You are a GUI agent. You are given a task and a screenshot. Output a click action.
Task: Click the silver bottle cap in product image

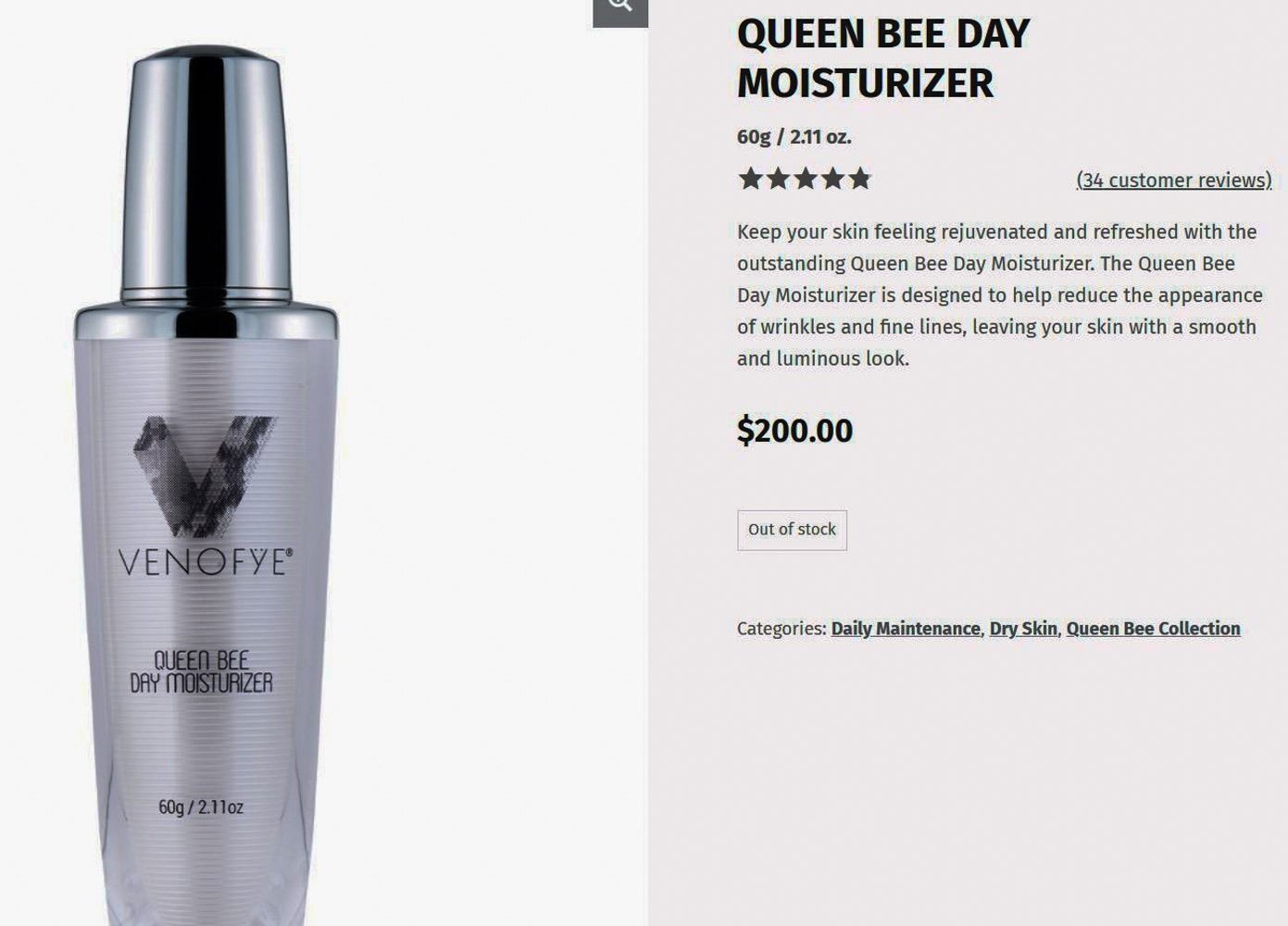206,176
